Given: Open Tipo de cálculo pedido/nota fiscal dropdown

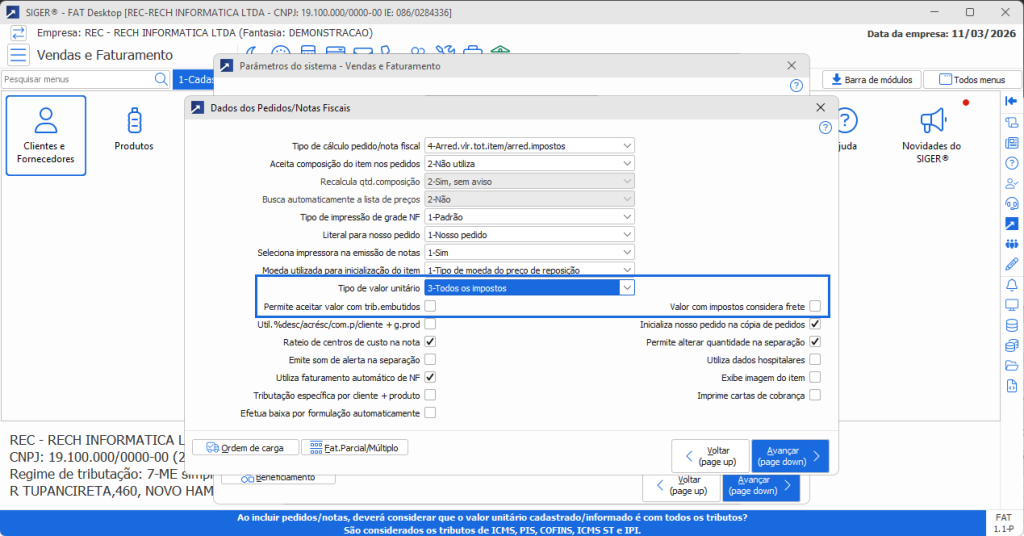Looking at the screenshot, I should tap(626, 145).
